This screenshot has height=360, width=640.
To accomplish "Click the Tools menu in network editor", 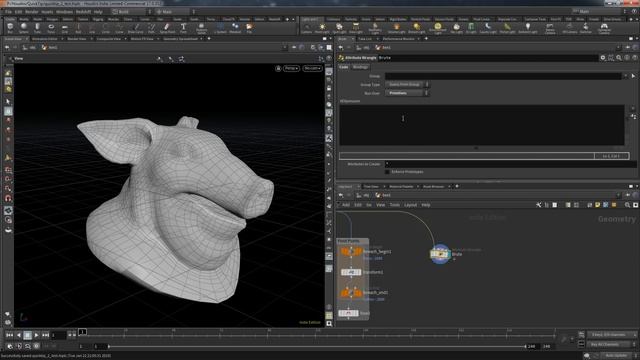I will point(394,205).
